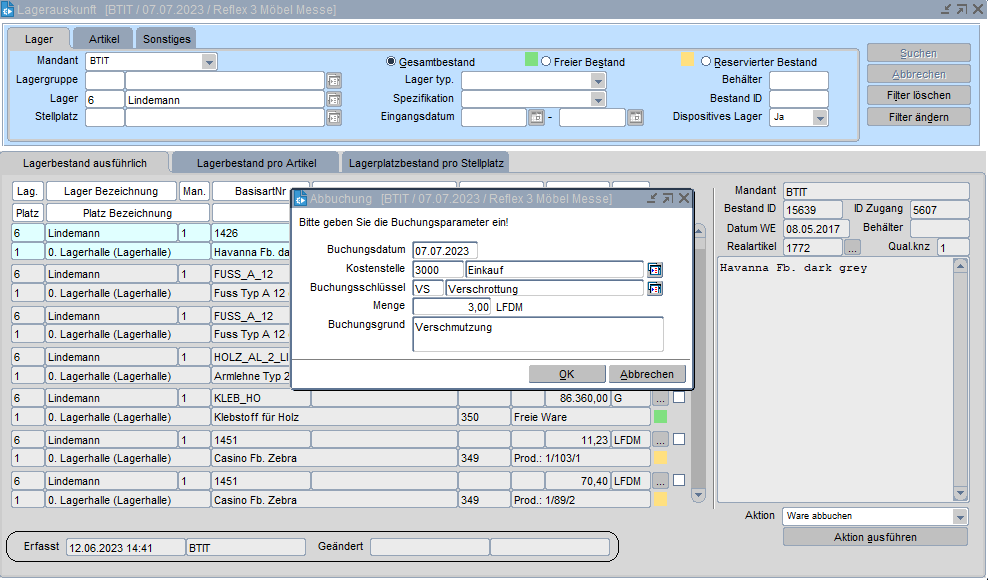
Task: Confirm the booking with the OK button
Action: (x=566, y=374)
